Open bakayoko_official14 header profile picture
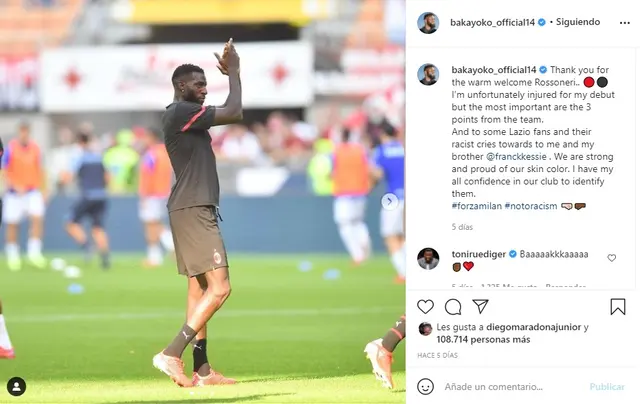Screen dimensions: 640x404 coord(428,22)
